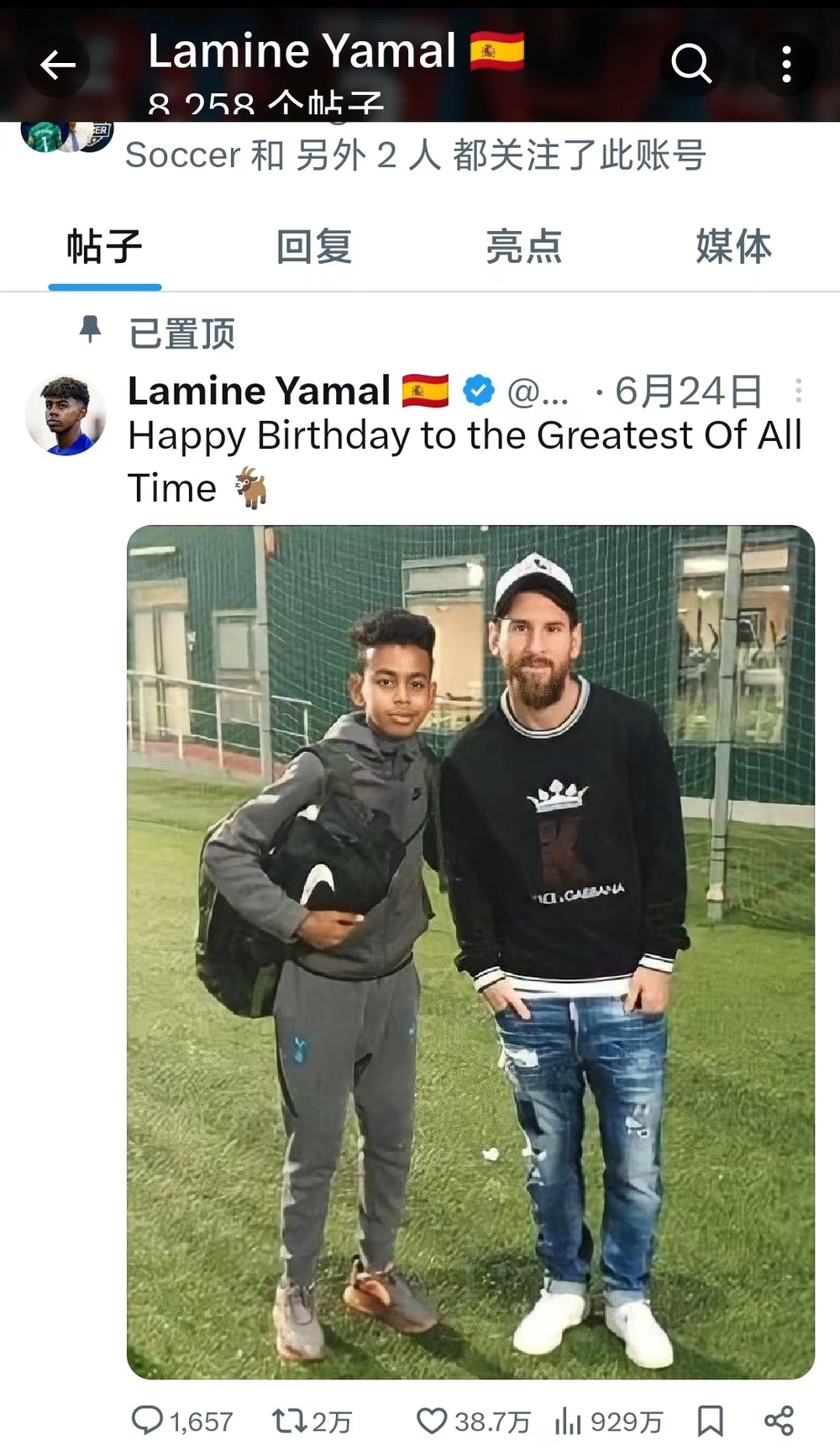The width and height of the screenshot is (840, 1456).
Task: Share the post via share icon
Action: 779,1421
